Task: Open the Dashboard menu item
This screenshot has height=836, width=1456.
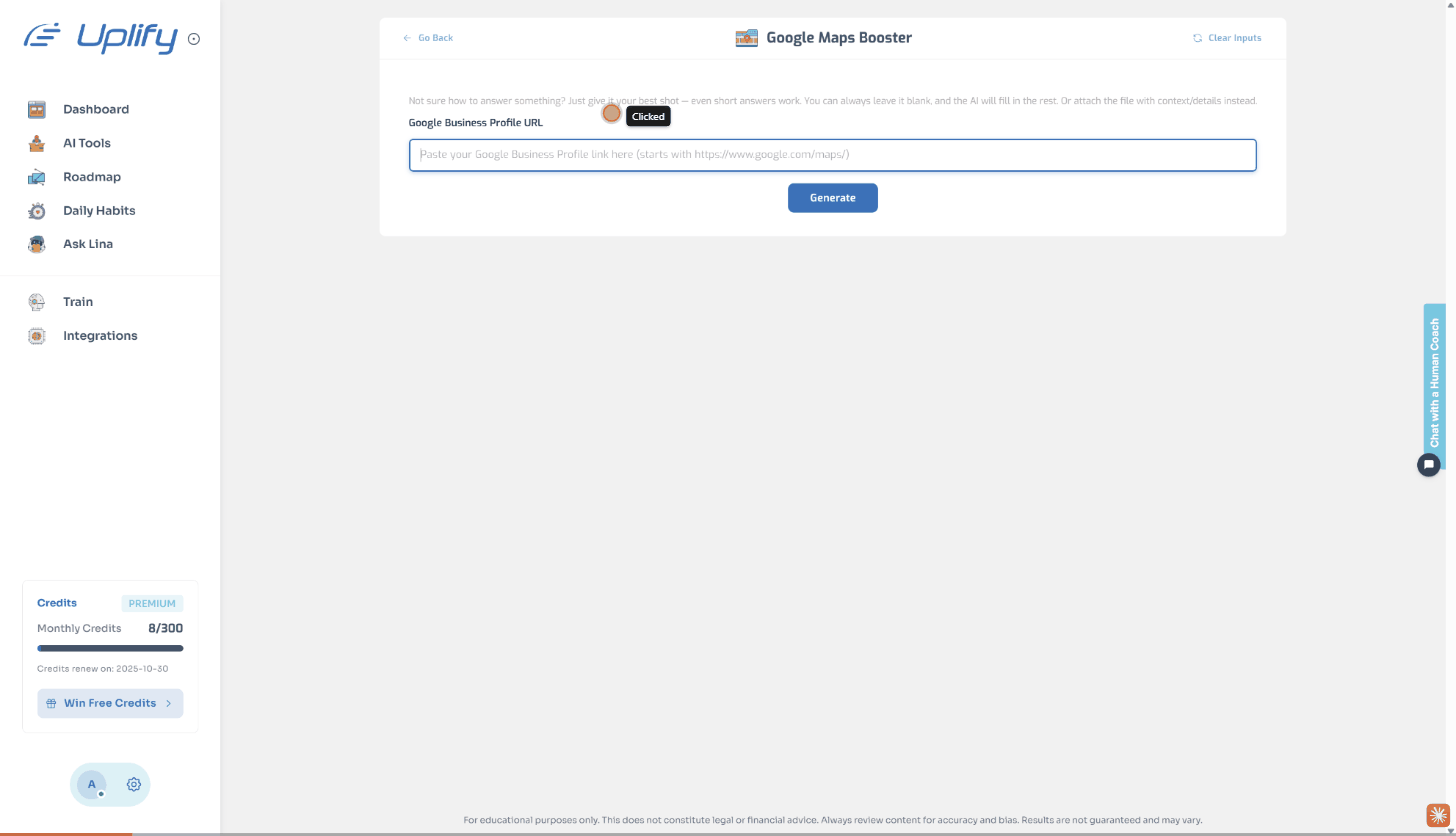Action: point(96,110)
